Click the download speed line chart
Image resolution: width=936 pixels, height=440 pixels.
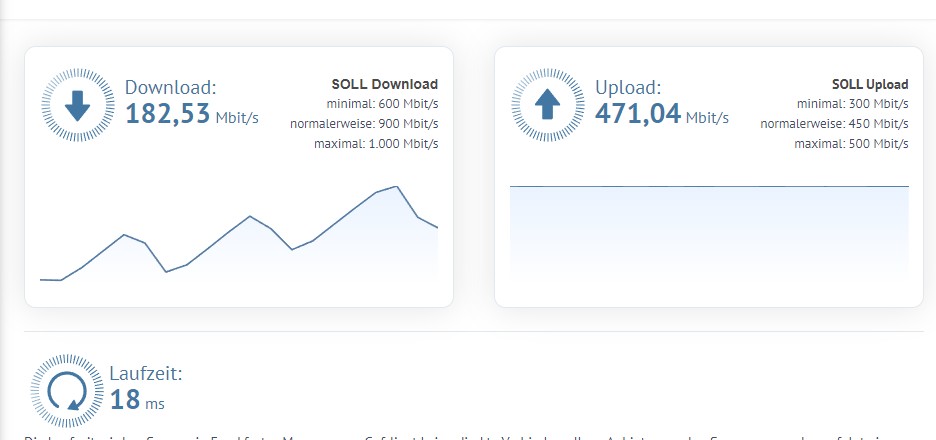pyautogui.click(x=239, y=233)
